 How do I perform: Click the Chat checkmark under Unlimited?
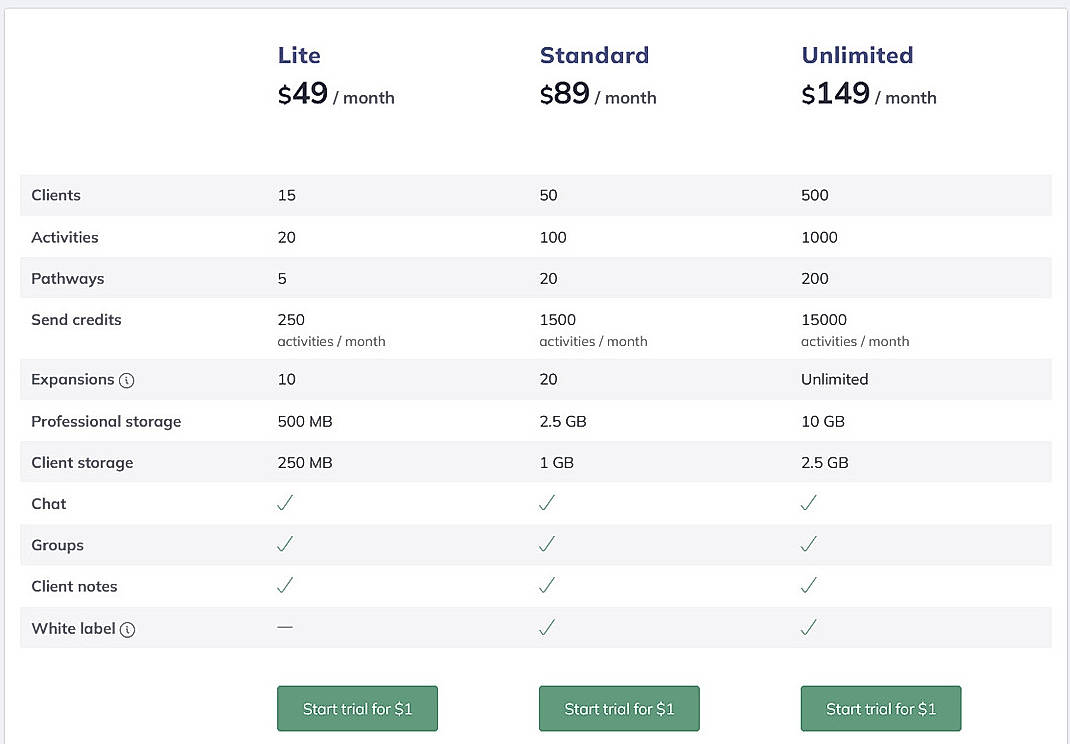tap(808, 503)
